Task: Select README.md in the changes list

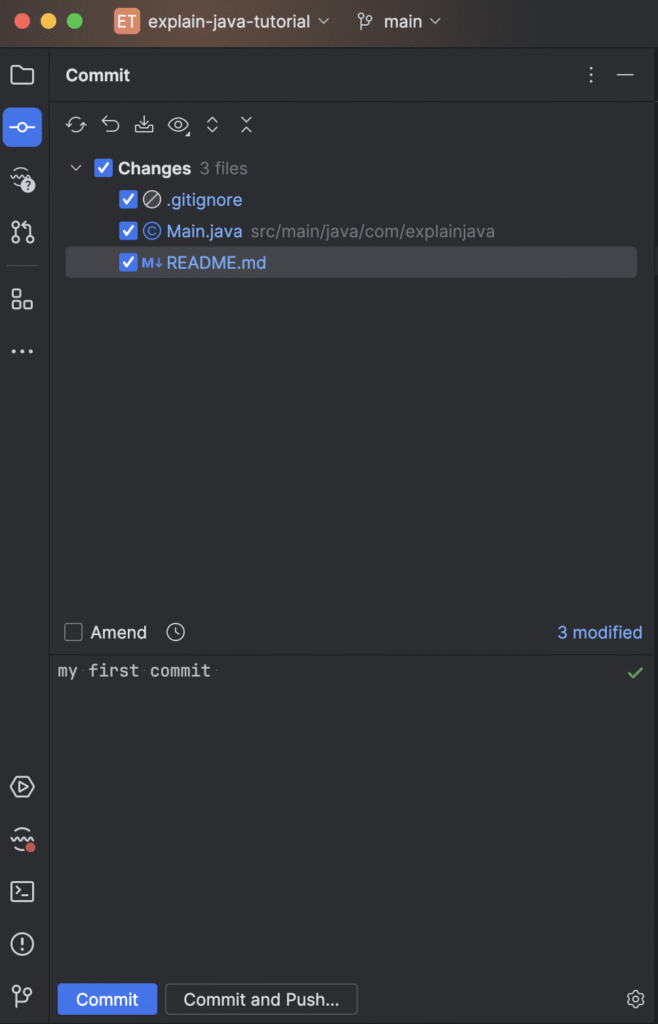Action: coord(216,263)
